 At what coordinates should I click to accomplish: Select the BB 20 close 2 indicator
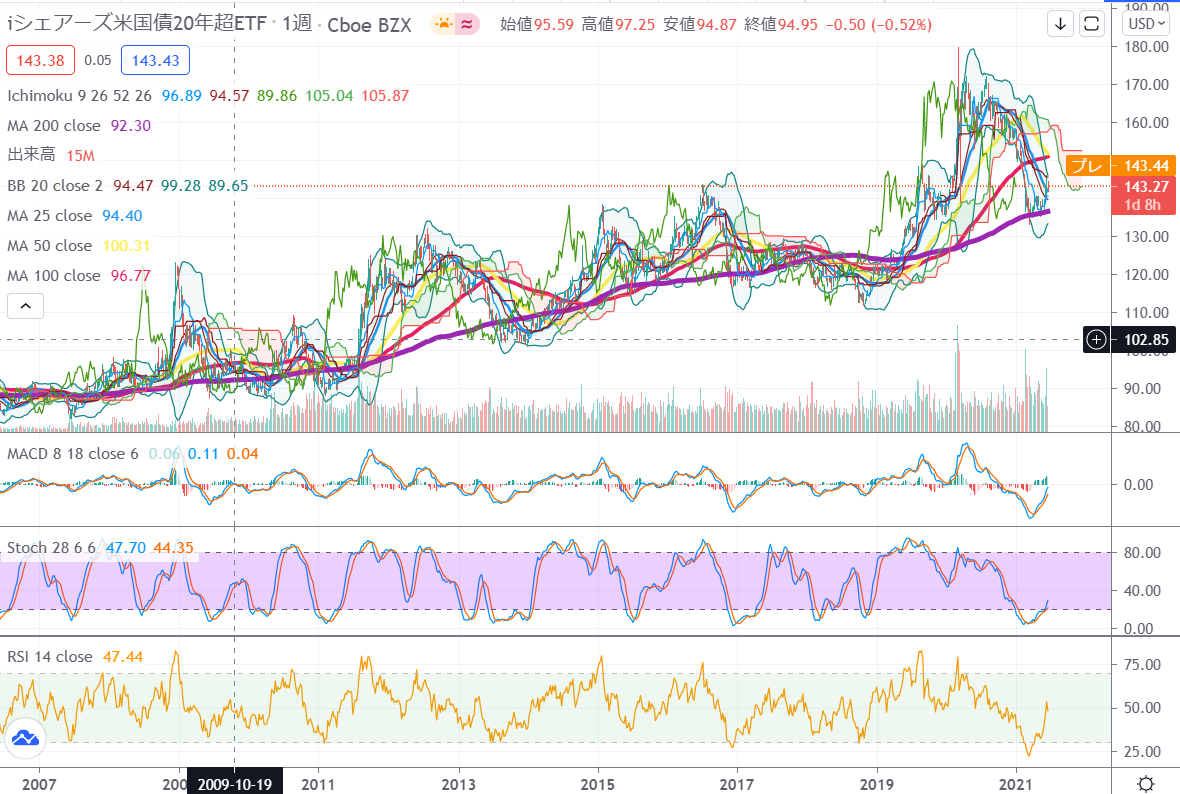point(55,186)
